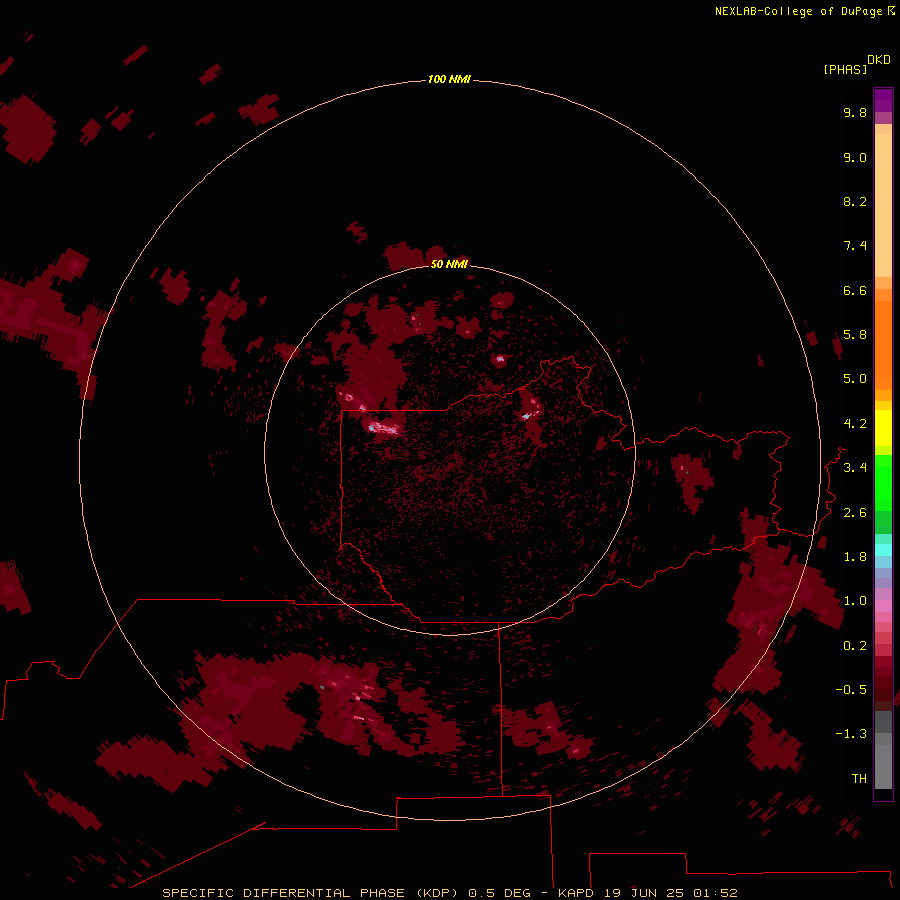Click the bright green segment of the color bar
This screenshot has height=900, width=900.
pos(883,483)
